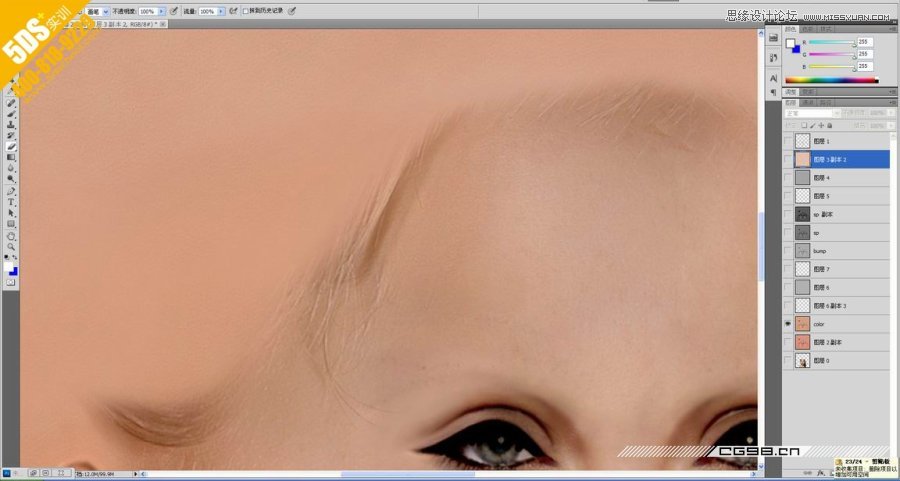Open status bar info arrow menu

(136, 474)
